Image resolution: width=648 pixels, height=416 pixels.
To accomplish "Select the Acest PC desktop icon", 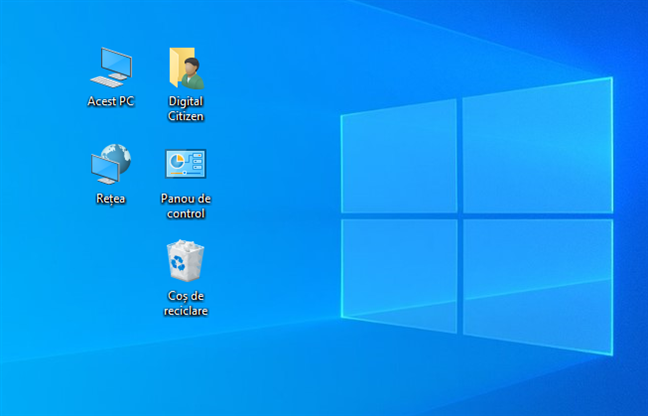I will (111, 67).
